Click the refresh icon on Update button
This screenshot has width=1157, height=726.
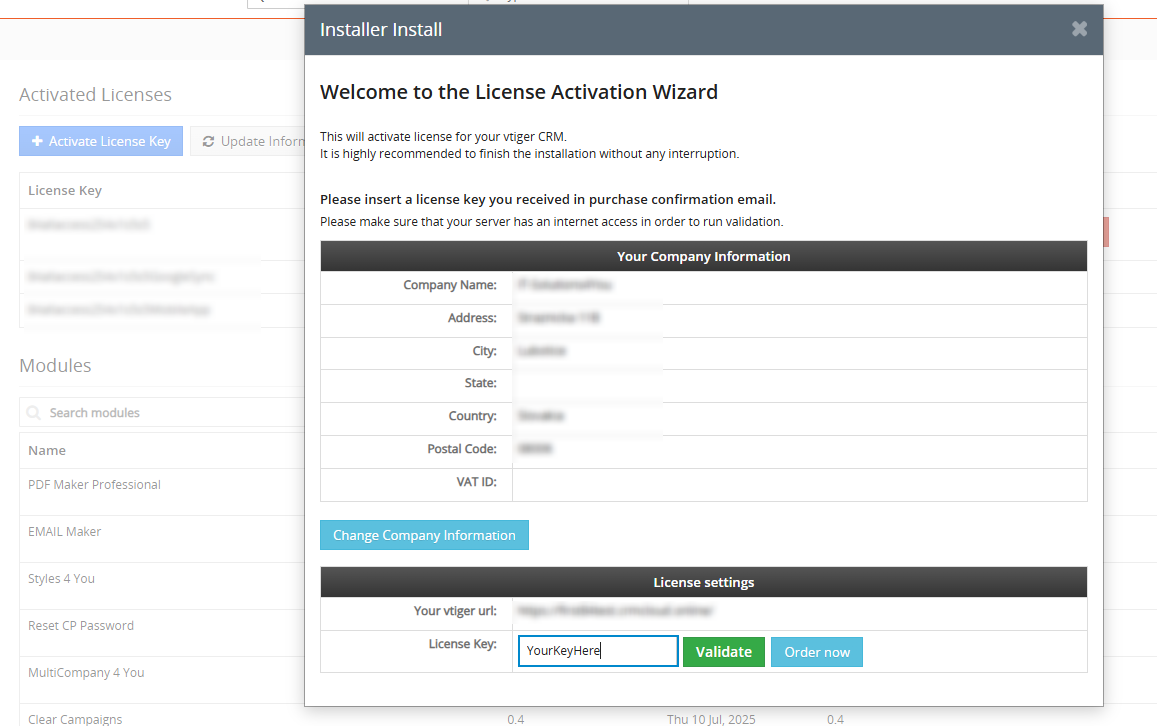click(x=208, y=141)
